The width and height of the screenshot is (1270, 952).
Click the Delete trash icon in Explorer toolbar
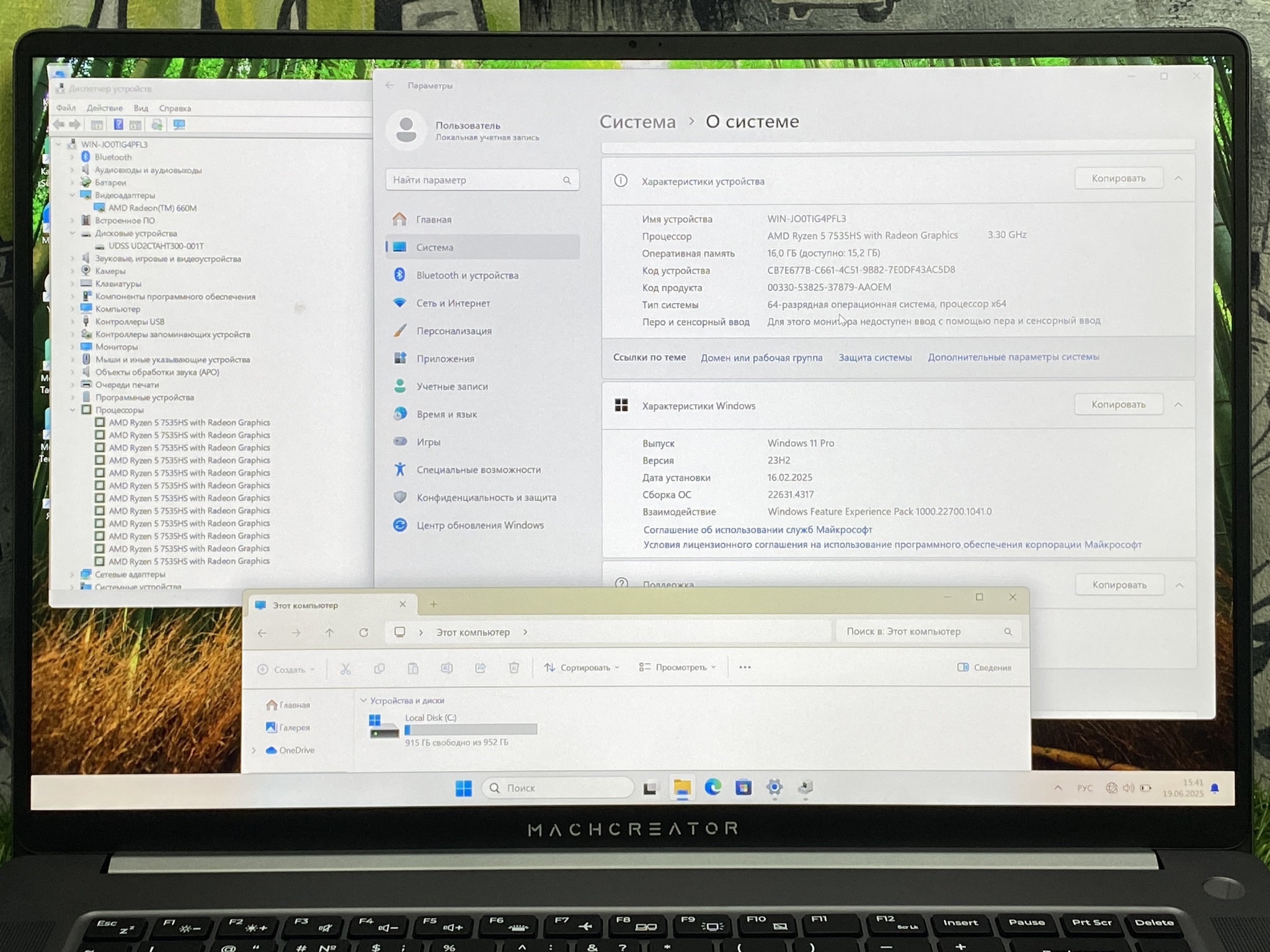coord(513,668)
